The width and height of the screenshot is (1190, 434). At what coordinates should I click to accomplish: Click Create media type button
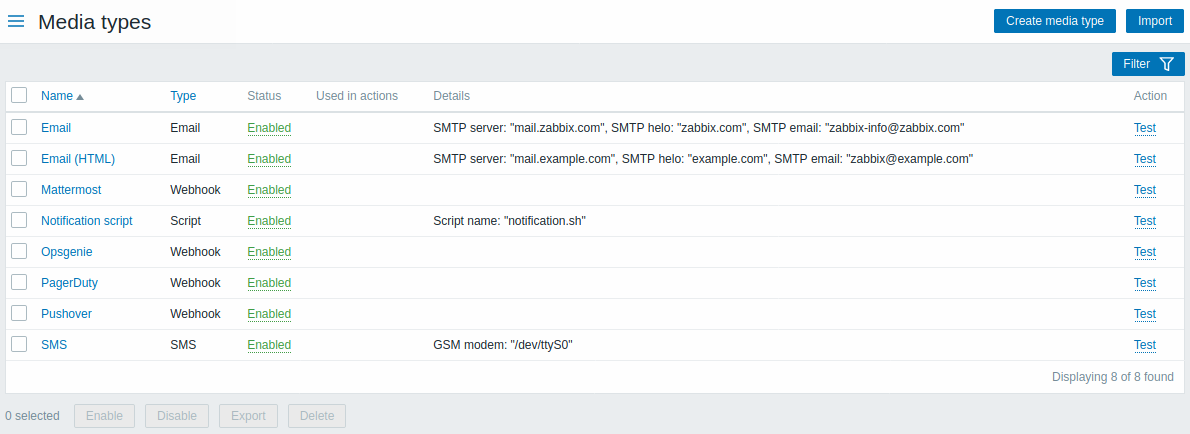1054,21
